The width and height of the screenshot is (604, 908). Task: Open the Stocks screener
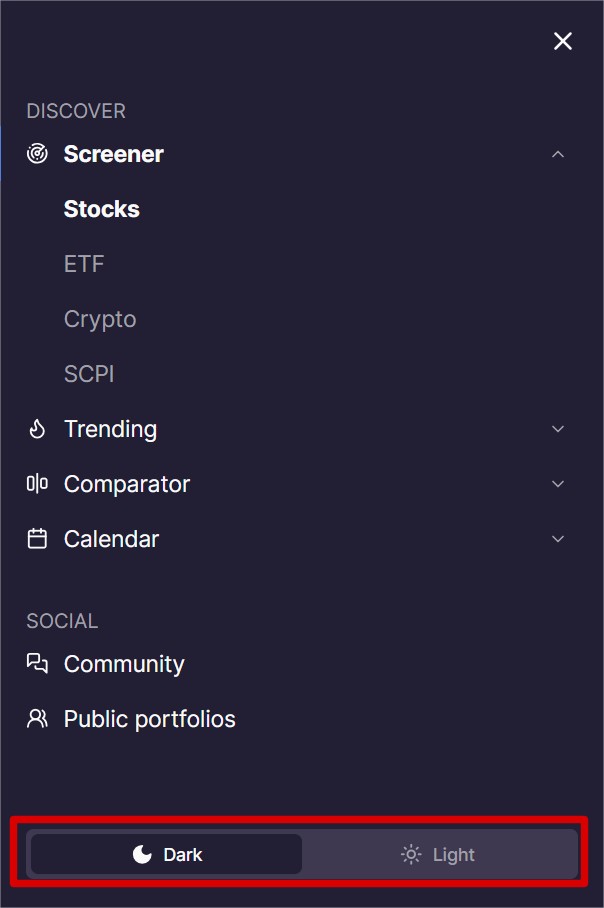click(x=101, y=209)
